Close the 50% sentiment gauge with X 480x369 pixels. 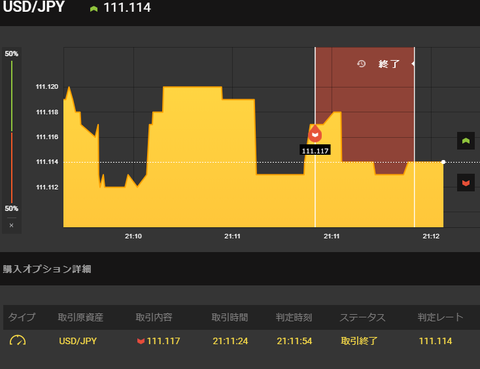pos(11,225)
